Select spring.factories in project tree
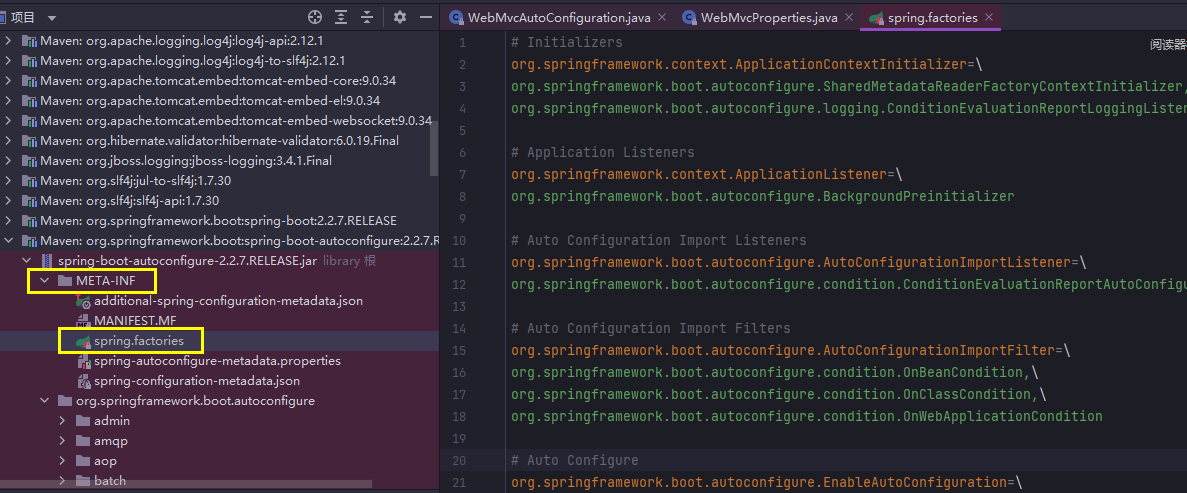This screenshot has height=493, width=1187. [139, 341]
